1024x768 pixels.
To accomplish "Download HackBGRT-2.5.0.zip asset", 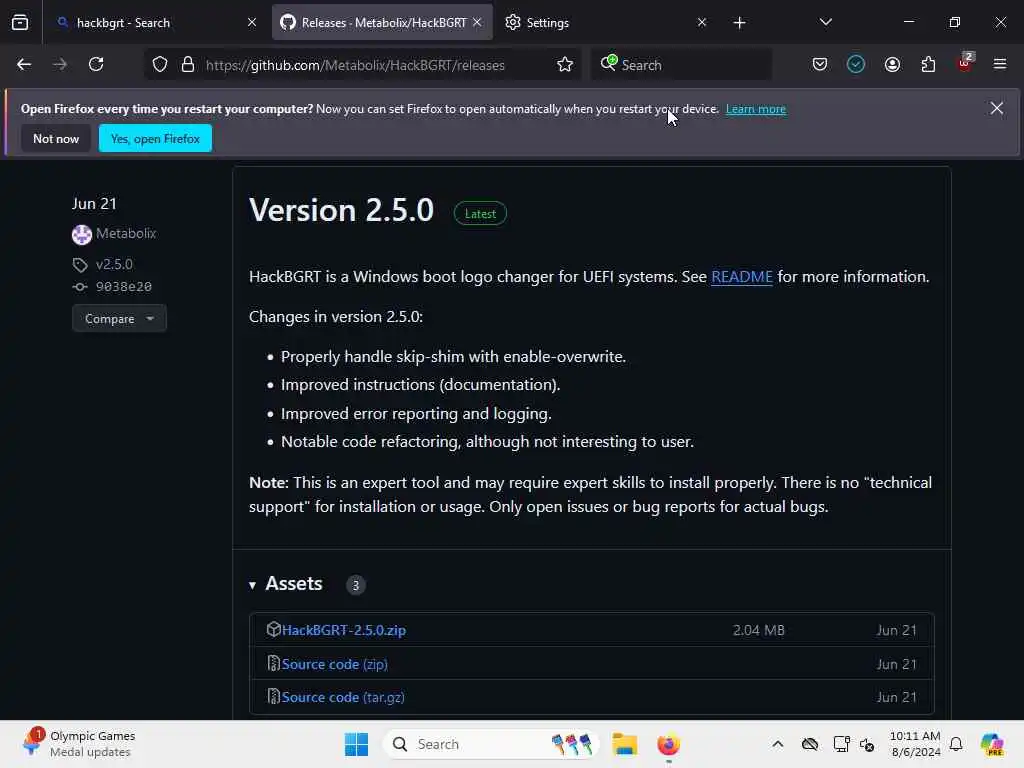I will tap(344, 630).
